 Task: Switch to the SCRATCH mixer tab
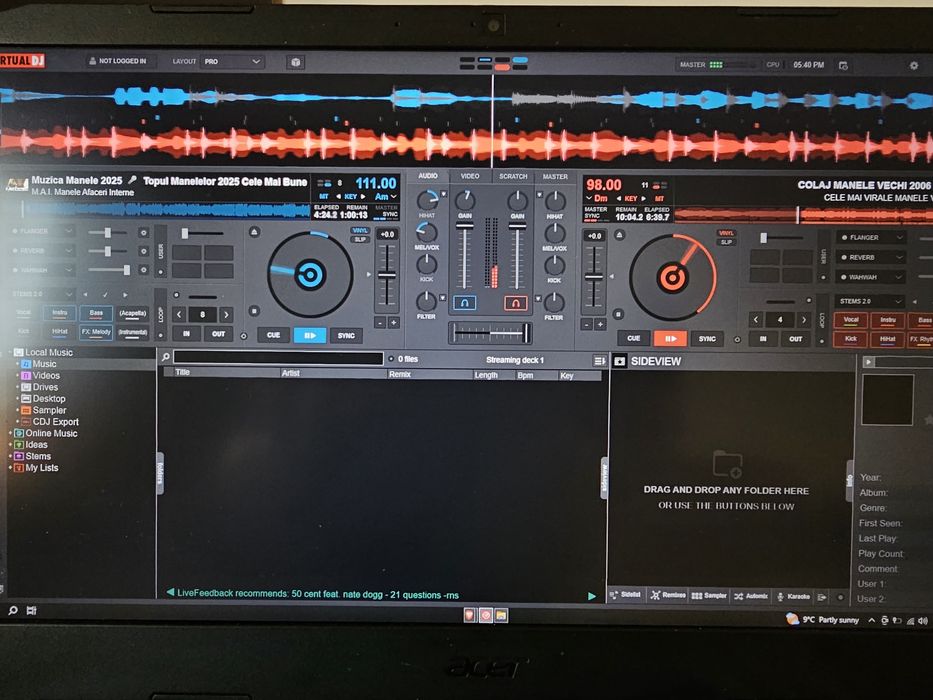tap(513, 176)
